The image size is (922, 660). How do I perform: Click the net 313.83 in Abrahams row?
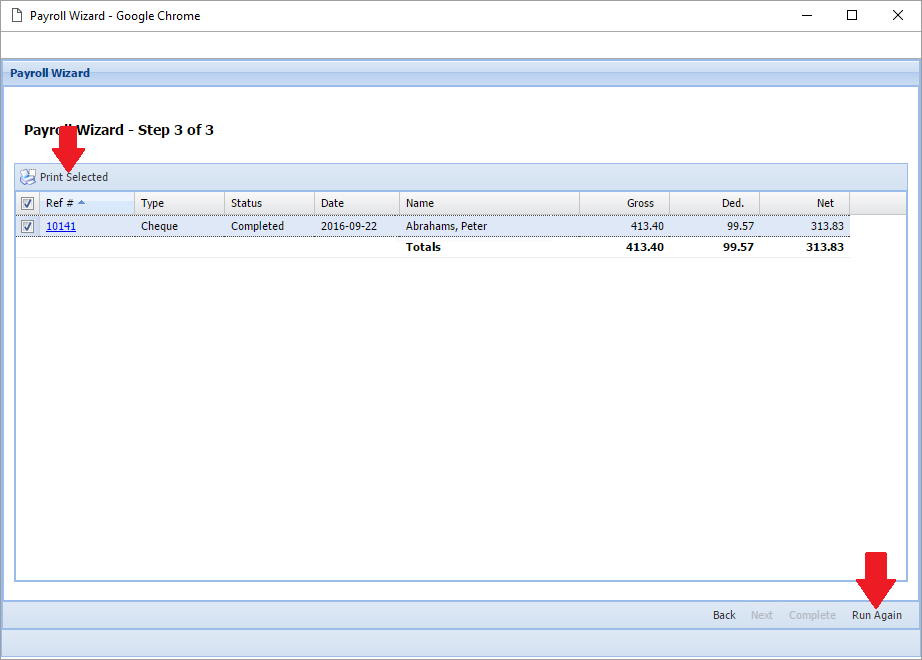(827, 226)
